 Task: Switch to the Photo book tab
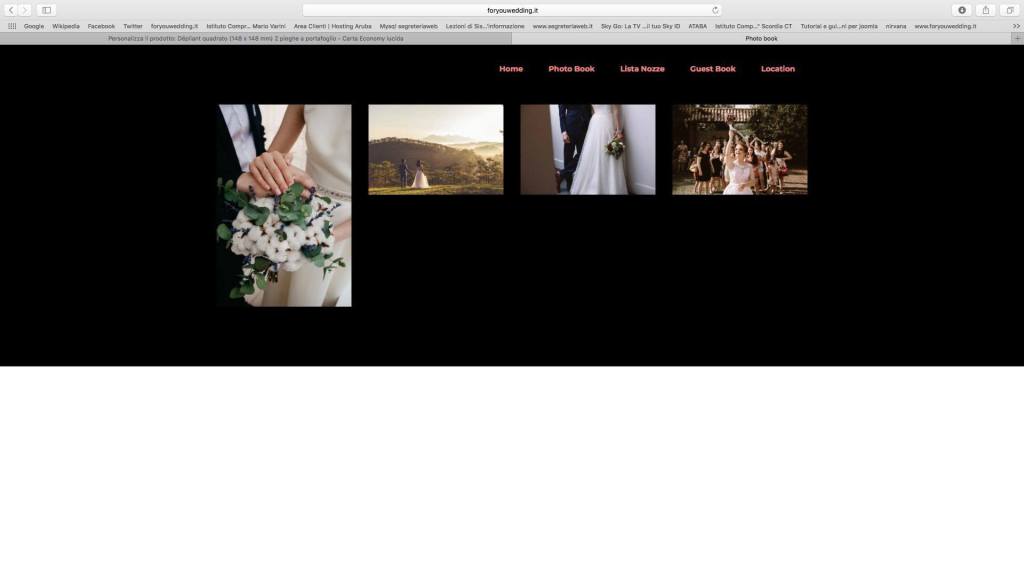pyautogui.click(x=763, y=38)
